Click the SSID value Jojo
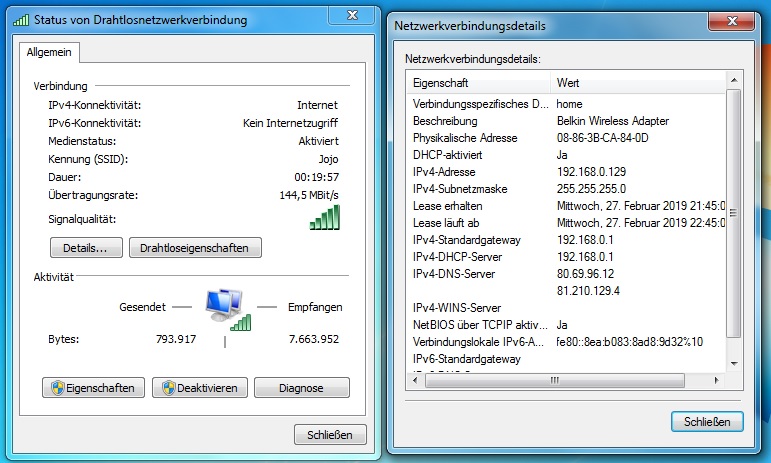Screen dimensions: 771x463 click(x=328, y=159)
